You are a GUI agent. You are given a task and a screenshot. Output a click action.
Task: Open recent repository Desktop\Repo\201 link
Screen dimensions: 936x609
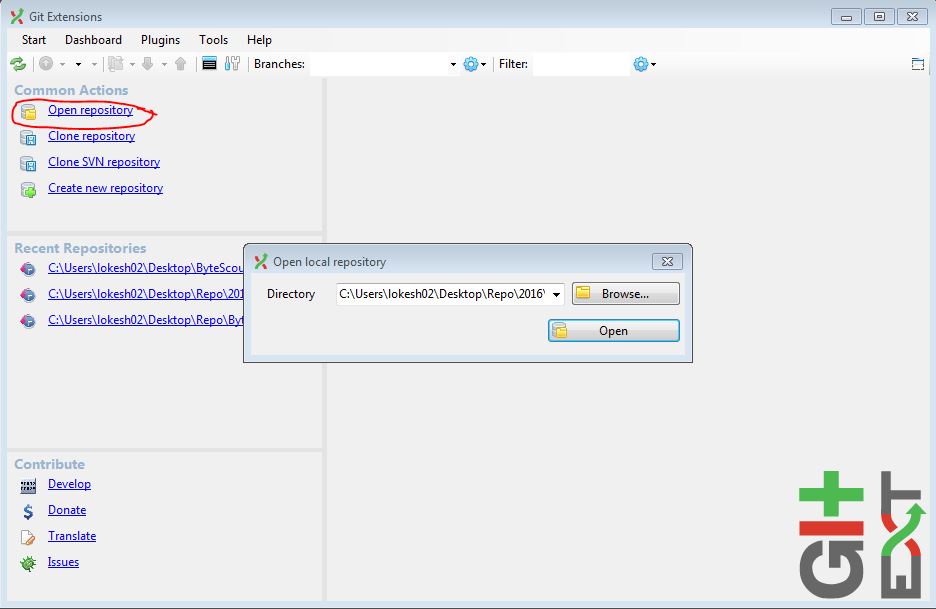(x=145, y=294)
